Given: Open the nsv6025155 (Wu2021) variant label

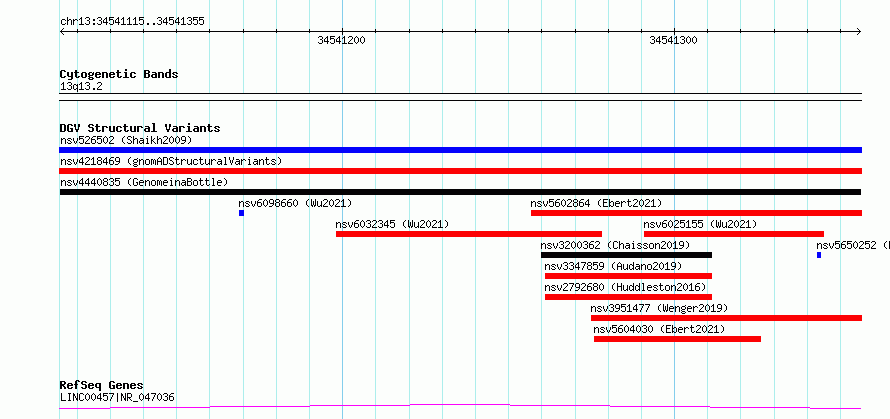Looking at the screenshot, I should (700, 224).
